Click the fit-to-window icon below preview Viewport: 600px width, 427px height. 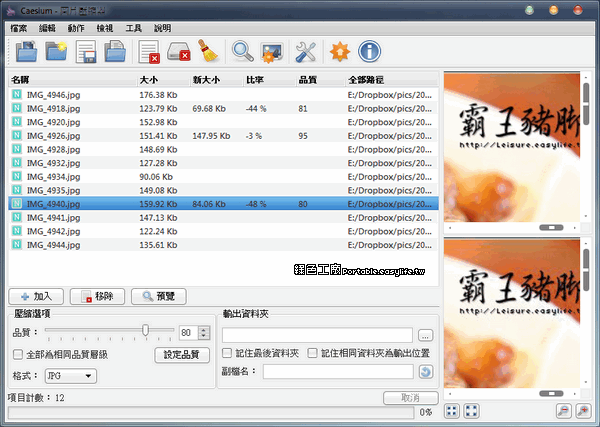point(452,411)
